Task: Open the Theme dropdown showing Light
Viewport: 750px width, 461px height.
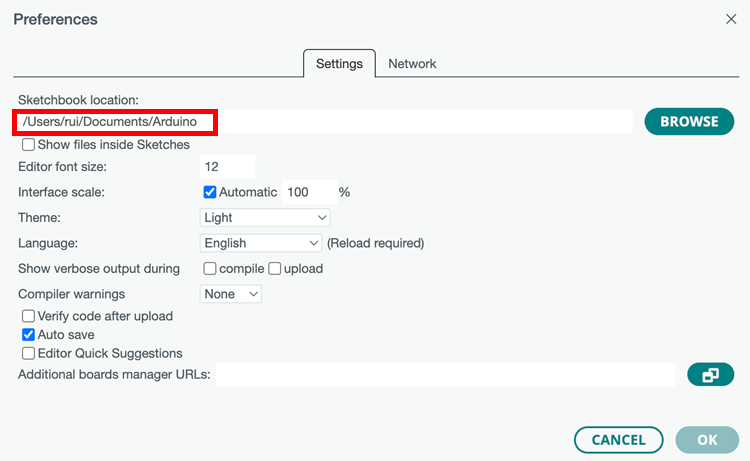Action: 265,217
